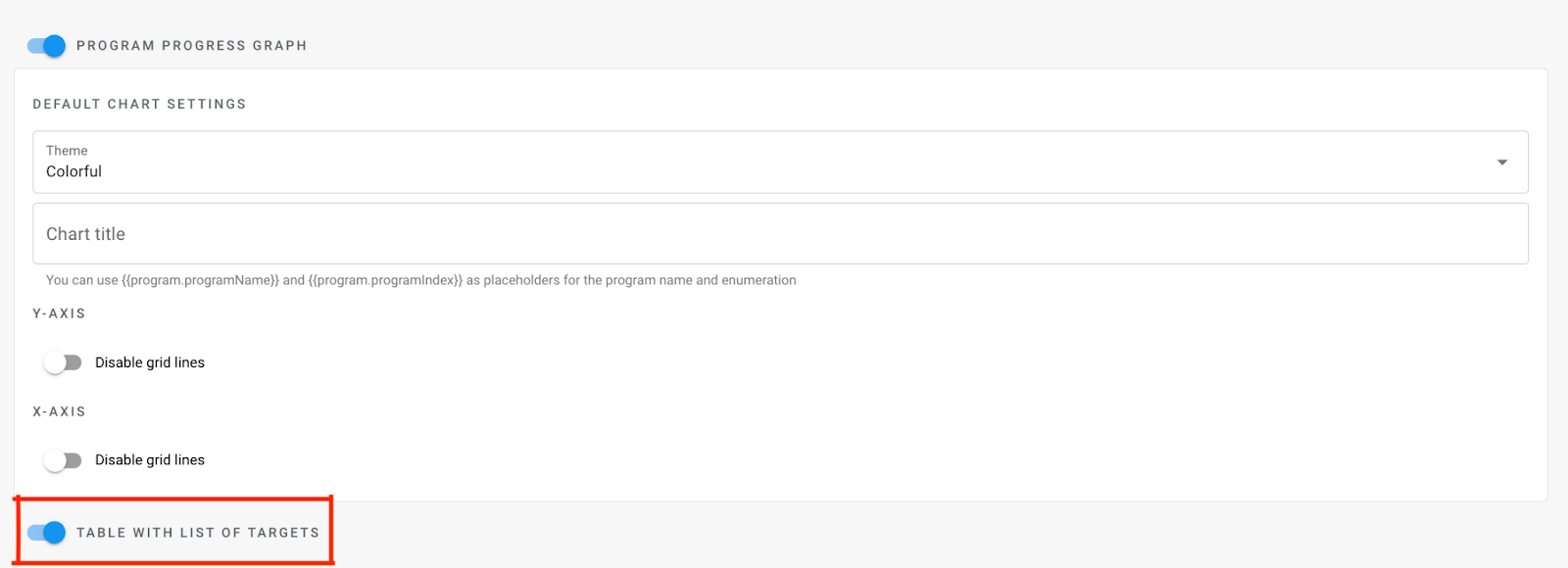
Task: Click the {{program.programName}} placeholder hint text
Action: tap(201, 280)
